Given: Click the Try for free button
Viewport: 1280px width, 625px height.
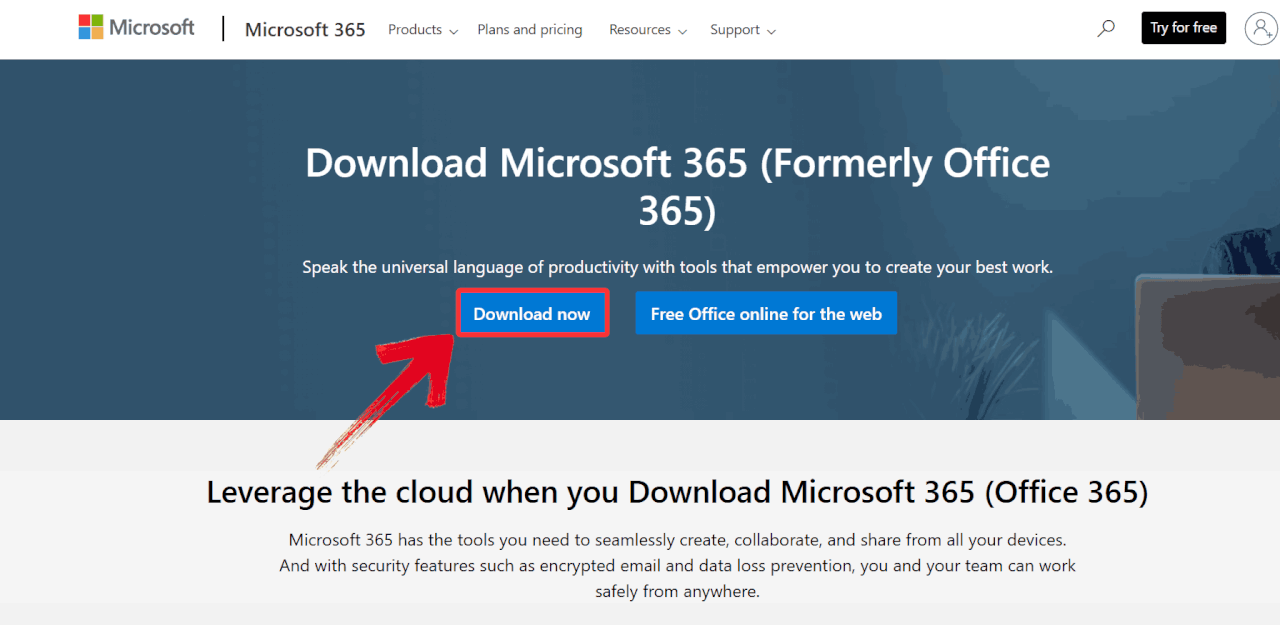Looking at the screenshot, I should click(x=1183, y=28).
